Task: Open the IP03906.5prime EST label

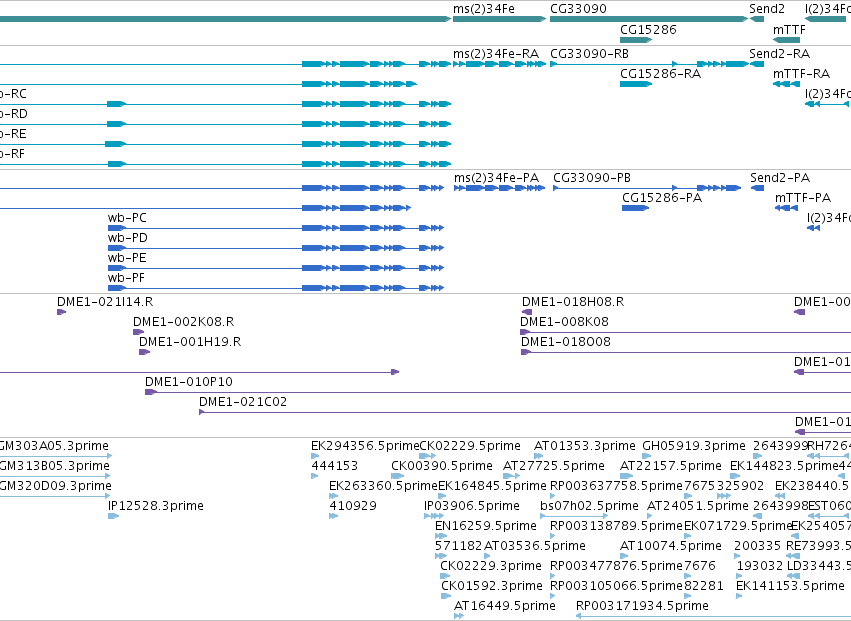Action: tap(472, 506)
